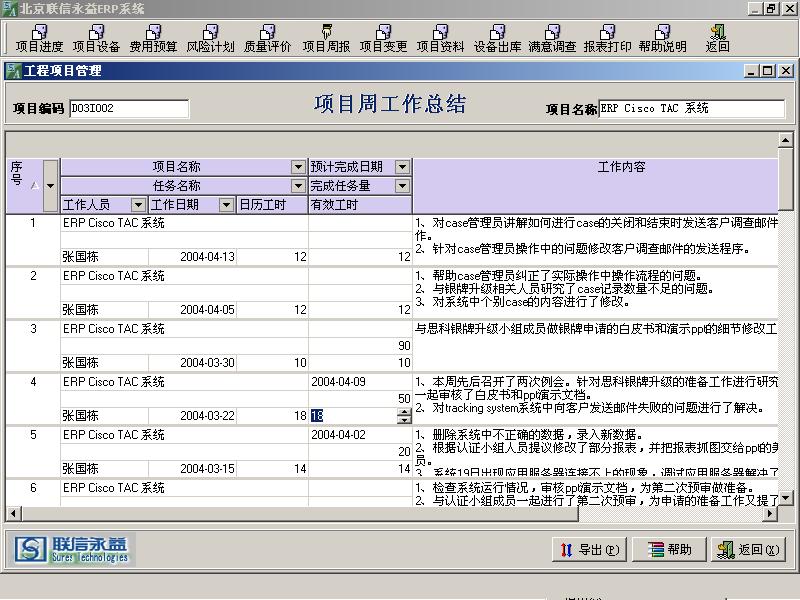Decrease the highlighted 18 value with the spinner down arrow

(x=404, y=420)
